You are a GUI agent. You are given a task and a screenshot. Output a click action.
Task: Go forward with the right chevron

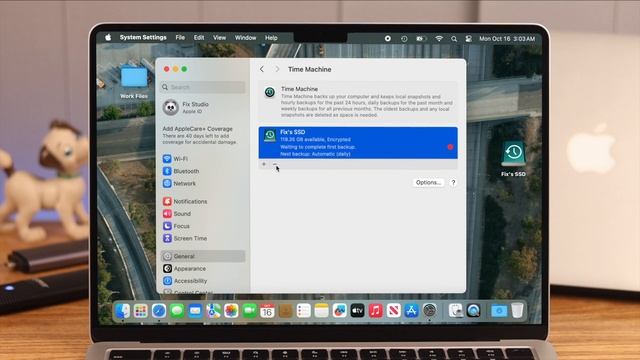277,69
